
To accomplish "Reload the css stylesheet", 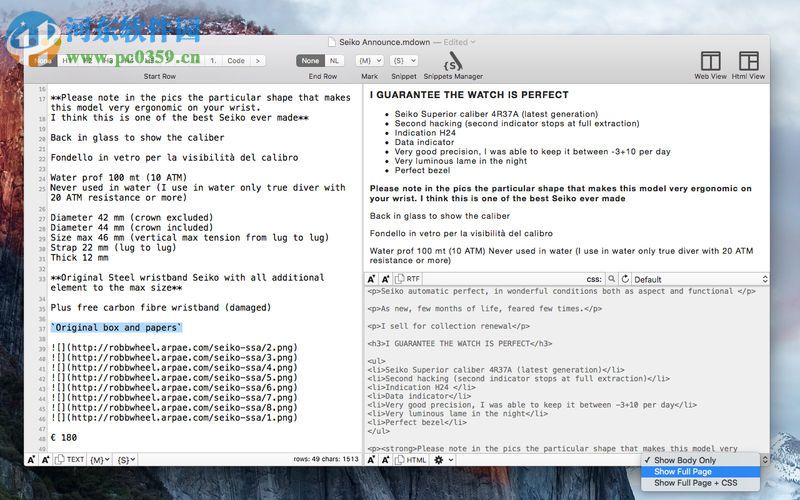I will (x=625, y=279).
